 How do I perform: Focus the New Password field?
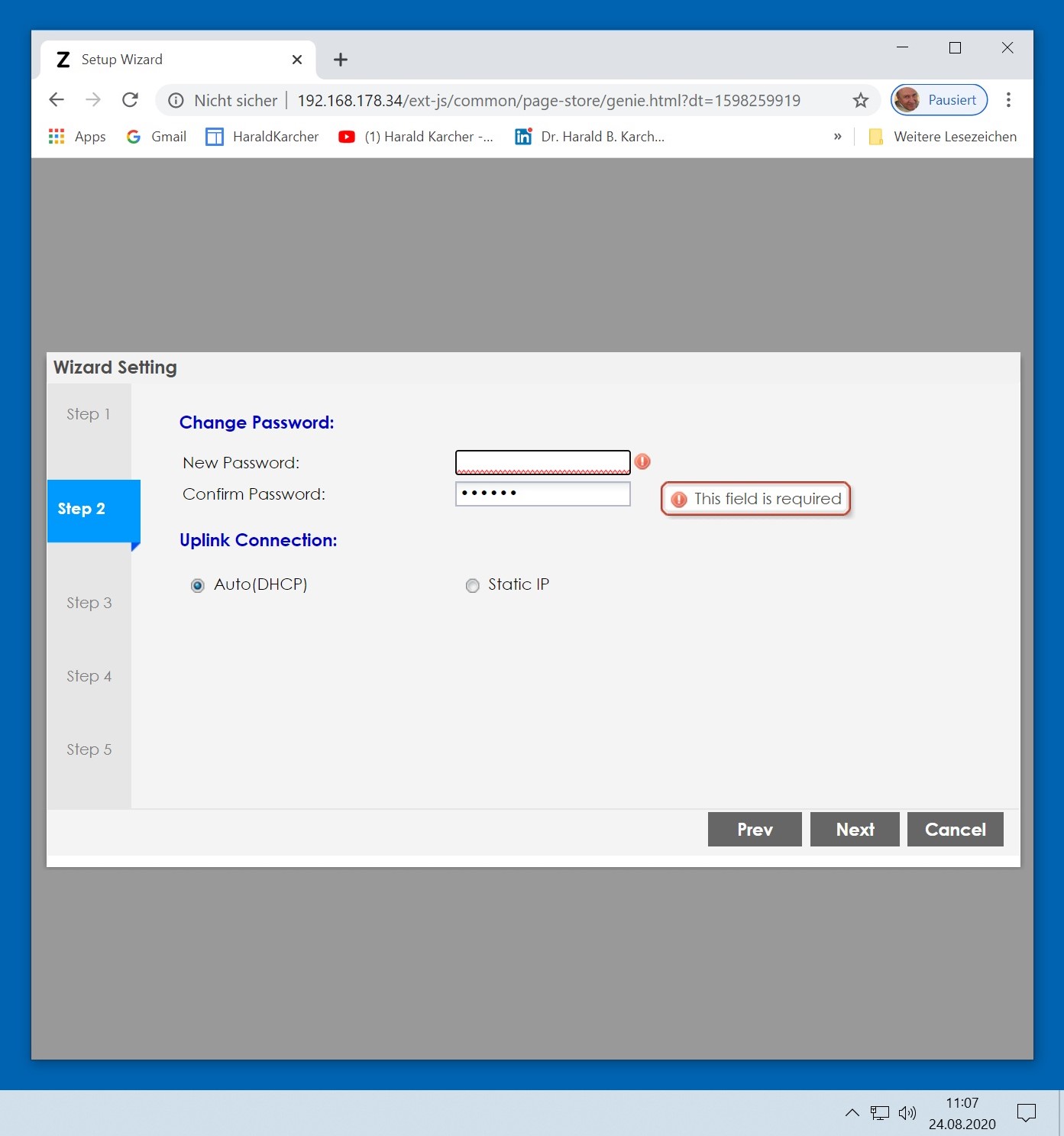point(543,462)
